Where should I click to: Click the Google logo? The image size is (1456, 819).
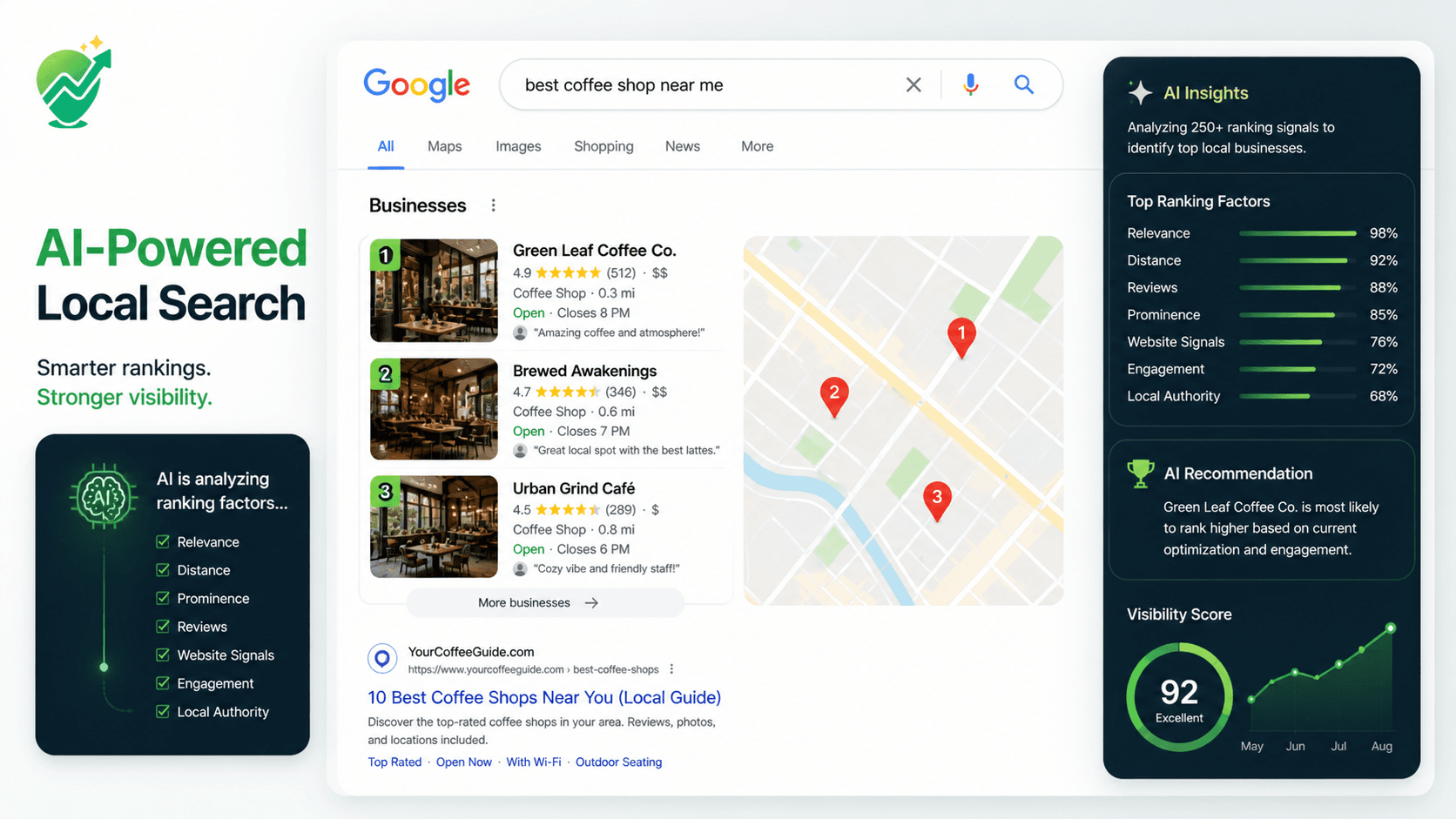coord(417,84)
